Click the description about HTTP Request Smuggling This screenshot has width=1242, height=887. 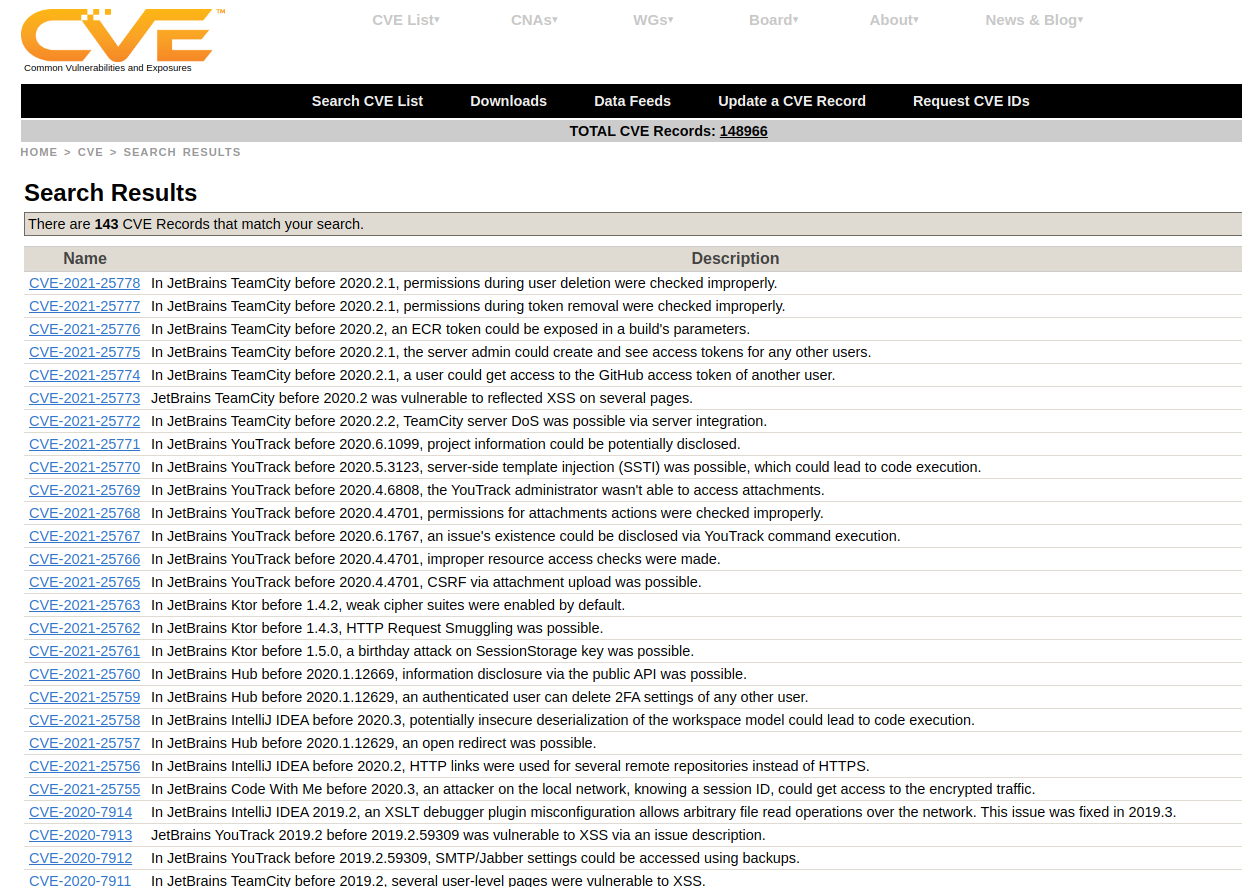coord(377,628)
